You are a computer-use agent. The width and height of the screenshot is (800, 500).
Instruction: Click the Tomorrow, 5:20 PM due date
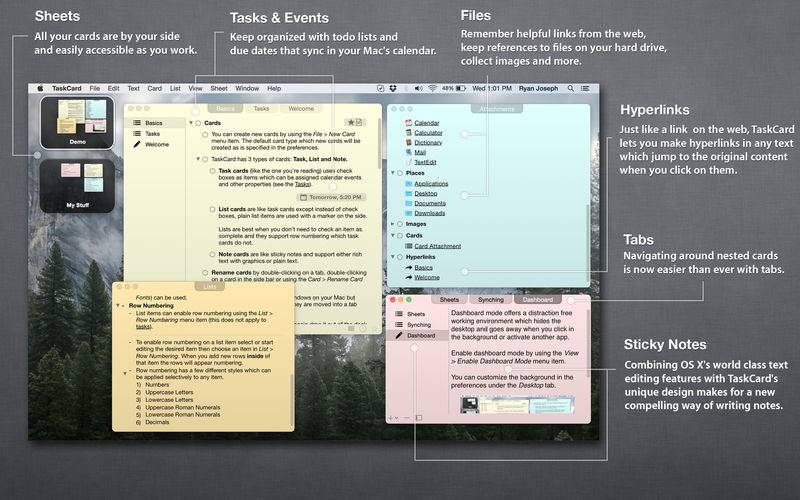(332, 197)
